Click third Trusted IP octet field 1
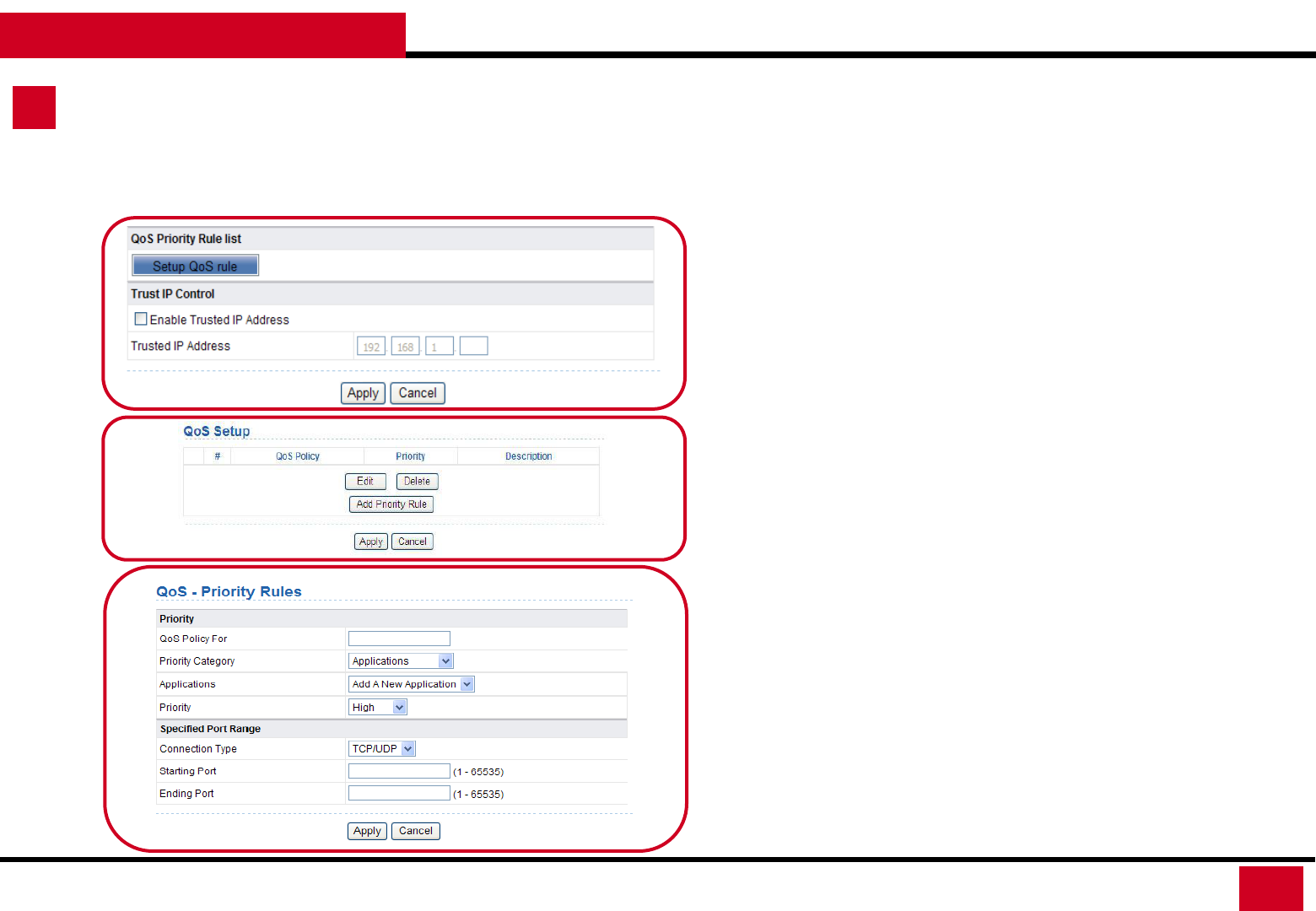Screen dimensions: 1316x911 [x=440, y=347]
